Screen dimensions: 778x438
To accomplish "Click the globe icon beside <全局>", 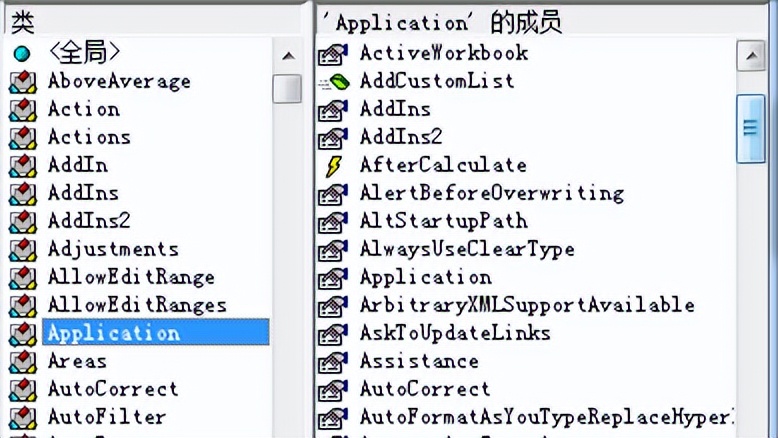I will (22, 54).
